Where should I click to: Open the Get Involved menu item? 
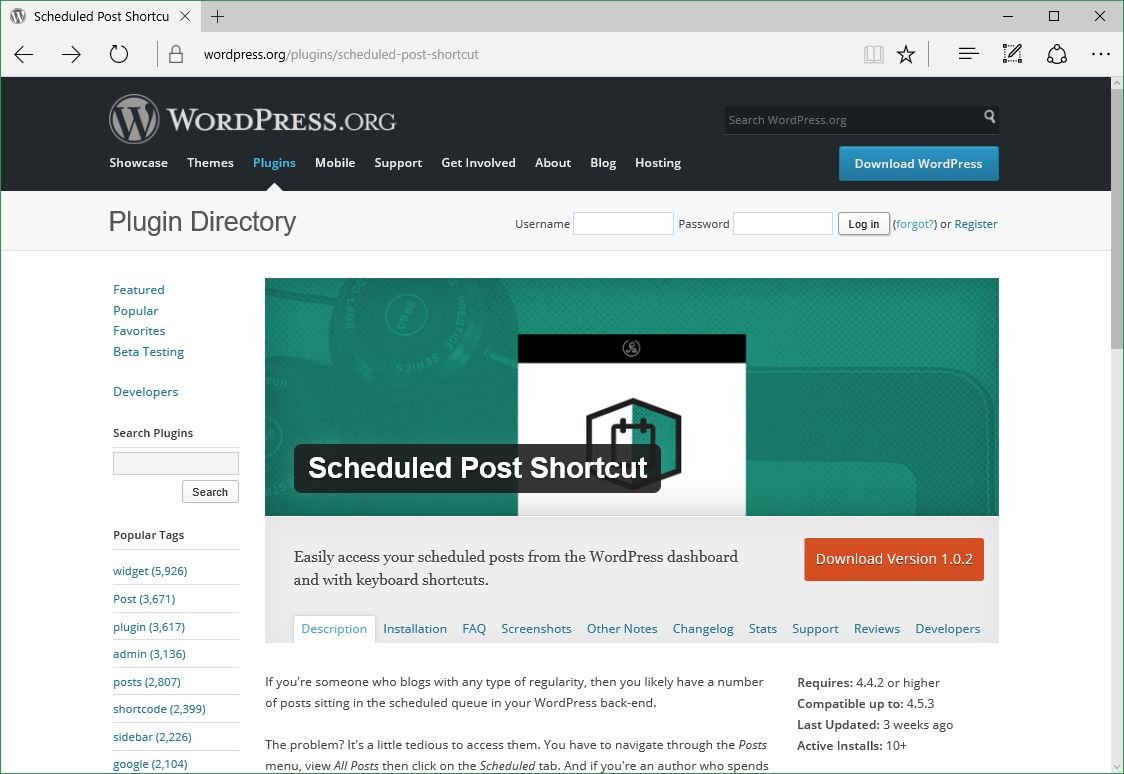pos(478,163)
